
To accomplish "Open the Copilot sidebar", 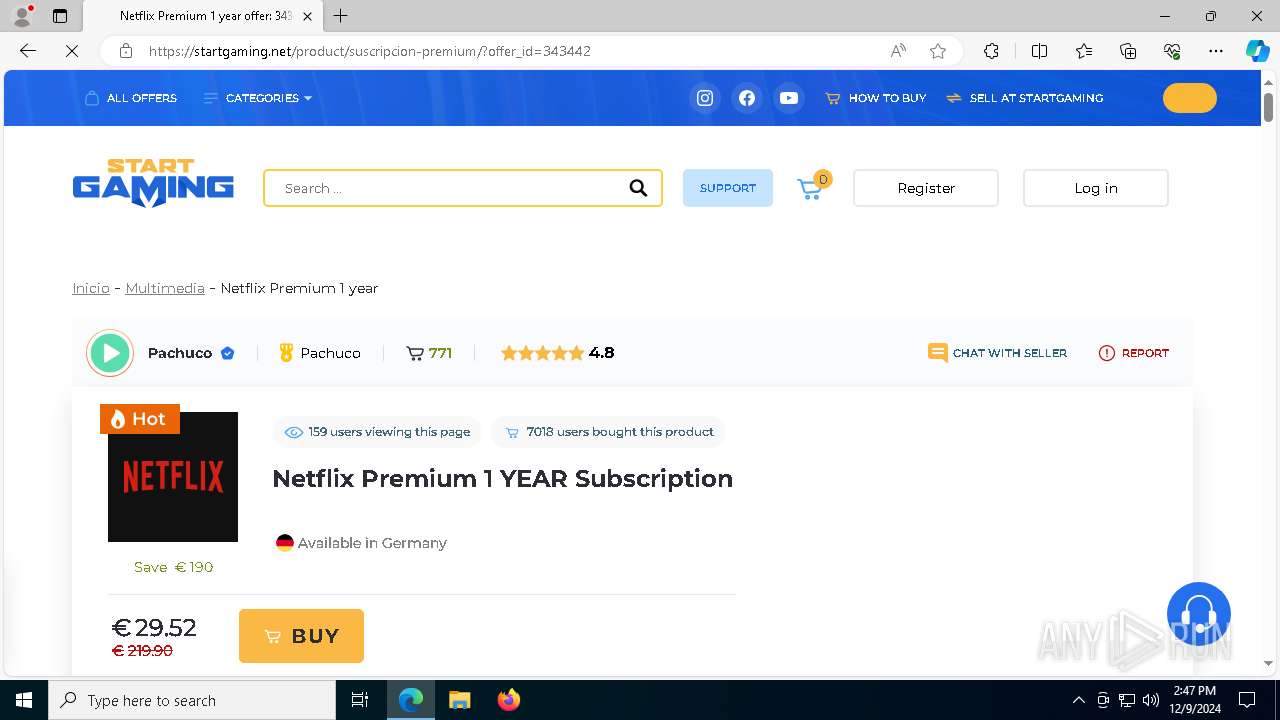I will pos(1257,51).
